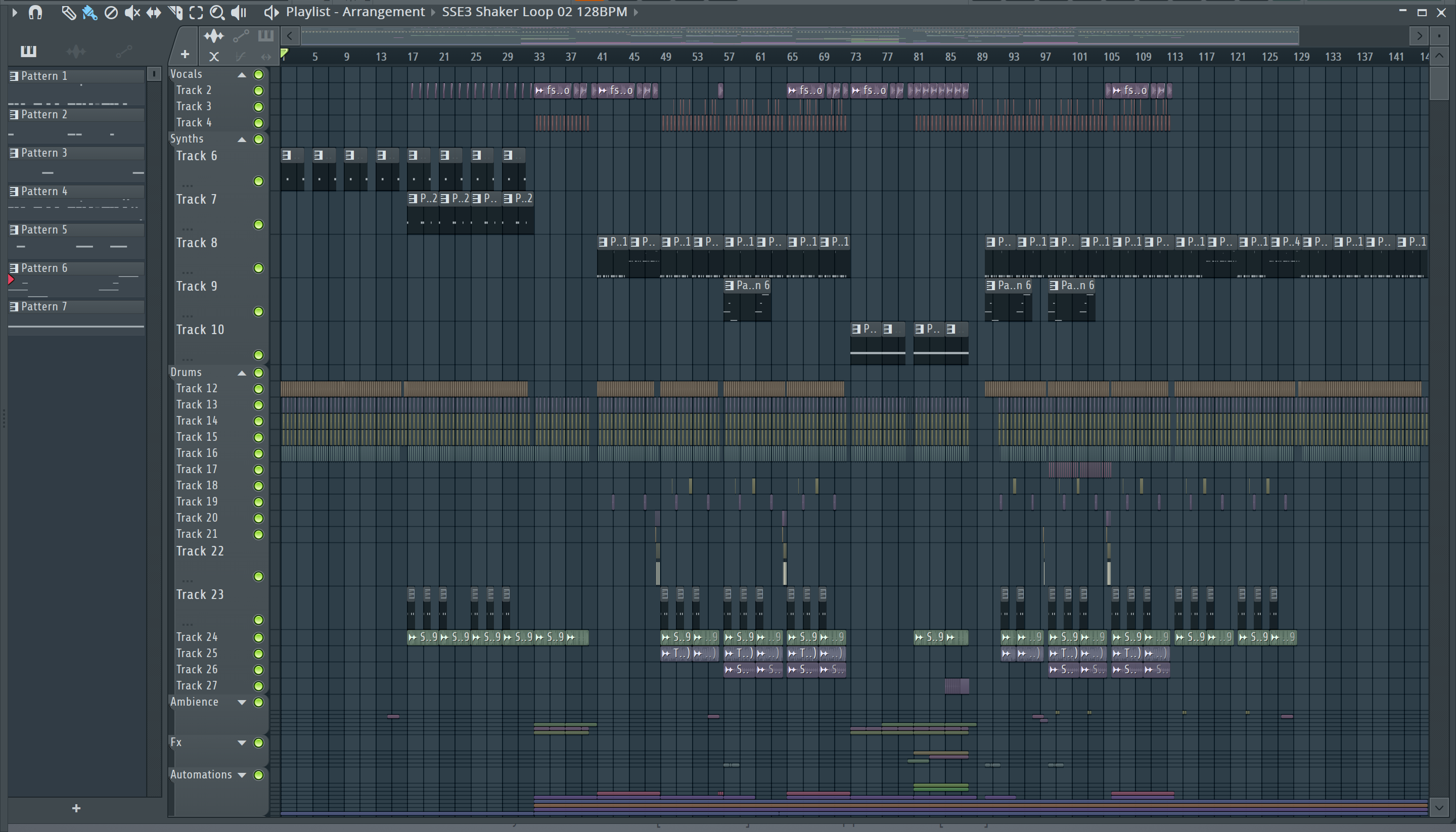Focus audio clips waveform icon
1456x832 pixels.
214,36
